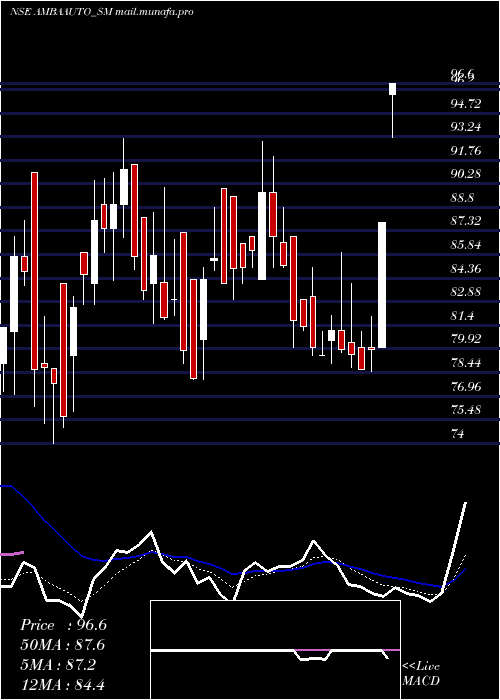Click the 75.48 price axis label
Viewport: 500px width, 700px height.
[466, 410]
